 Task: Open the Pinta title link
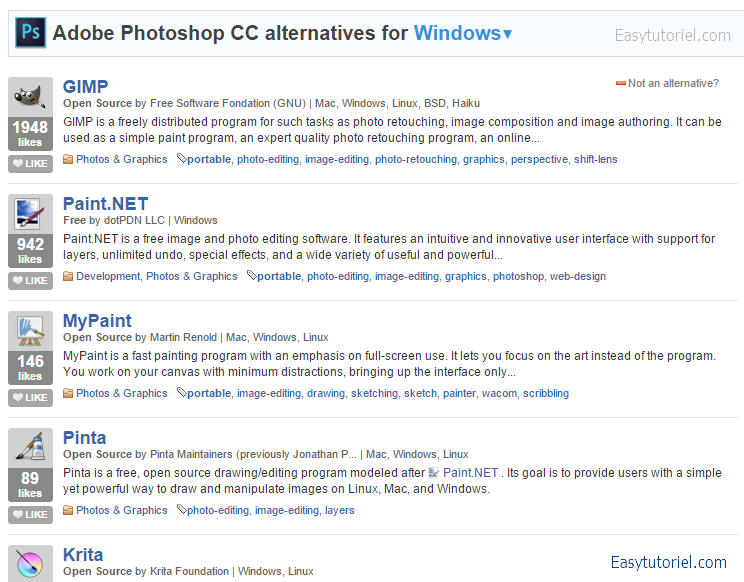click(84, 438)
